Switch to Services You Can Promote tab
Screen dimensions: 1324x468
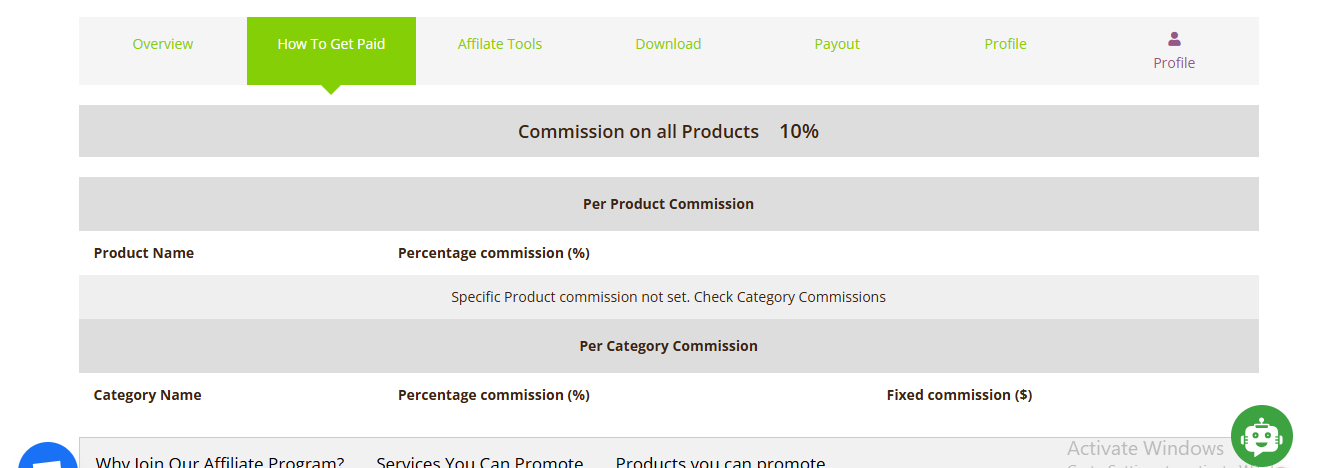480,462
